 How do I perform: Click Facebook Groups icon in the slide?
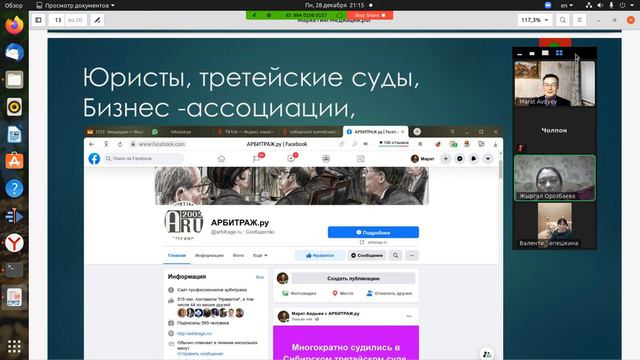pos(326,159)
